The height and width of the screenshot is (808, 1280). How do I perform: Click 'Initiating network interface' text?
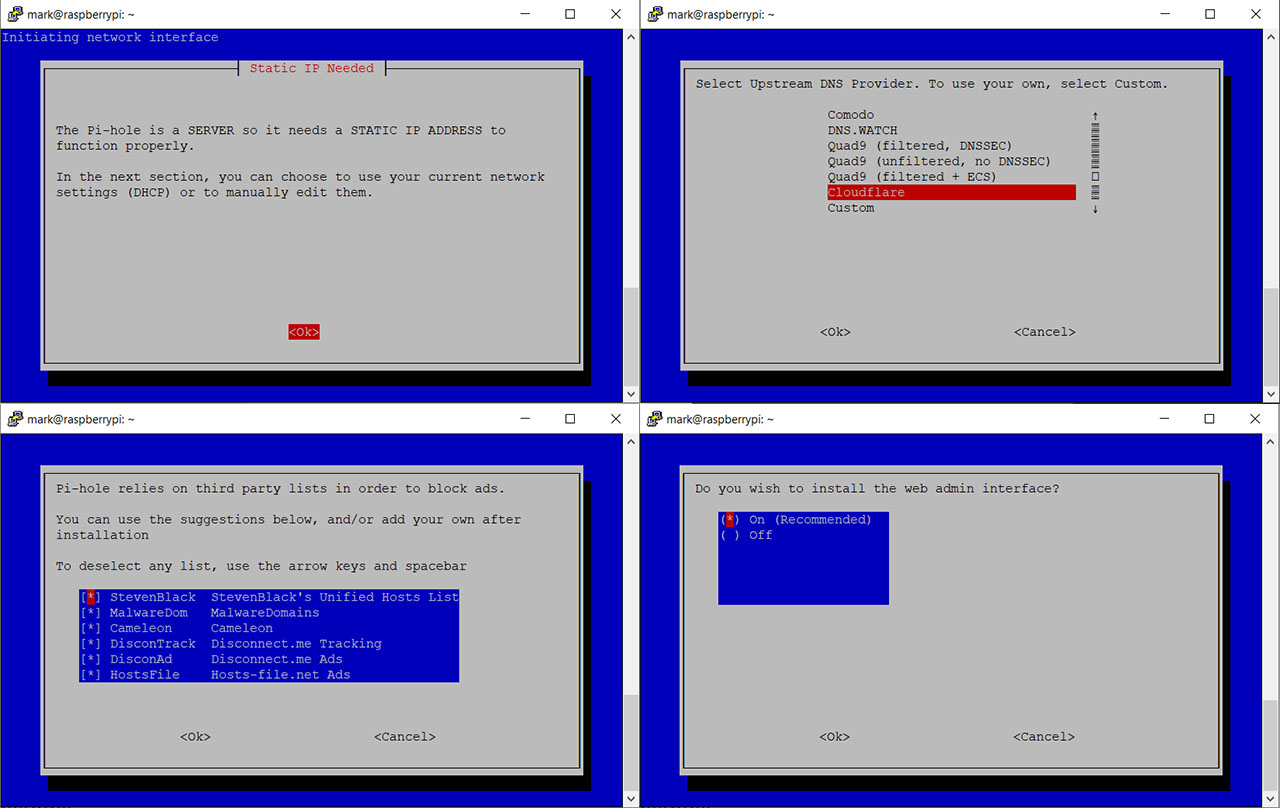[x=110, y=37]
